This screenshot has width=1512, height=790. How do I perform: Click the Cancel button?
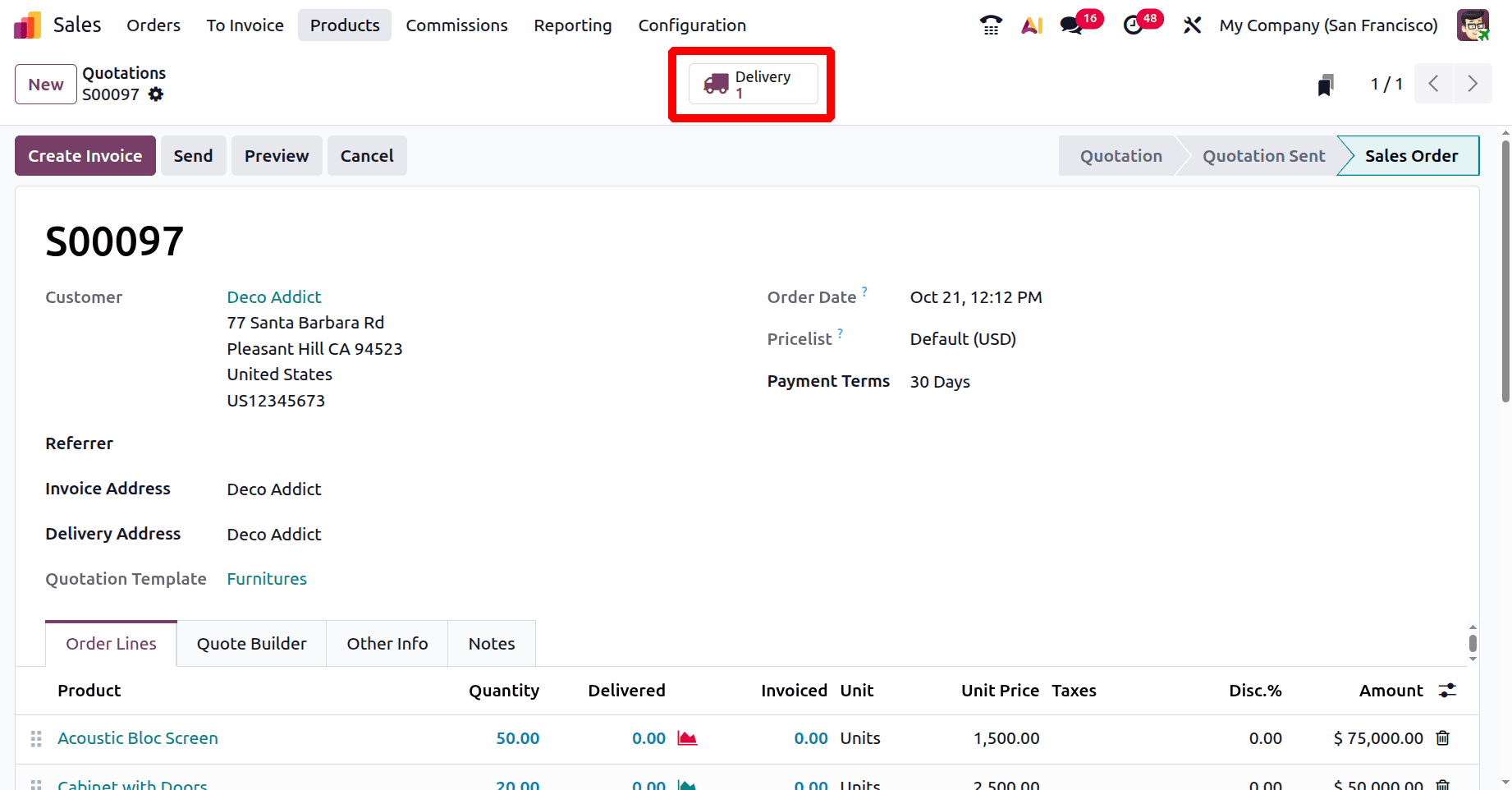[x=367, y=156]
